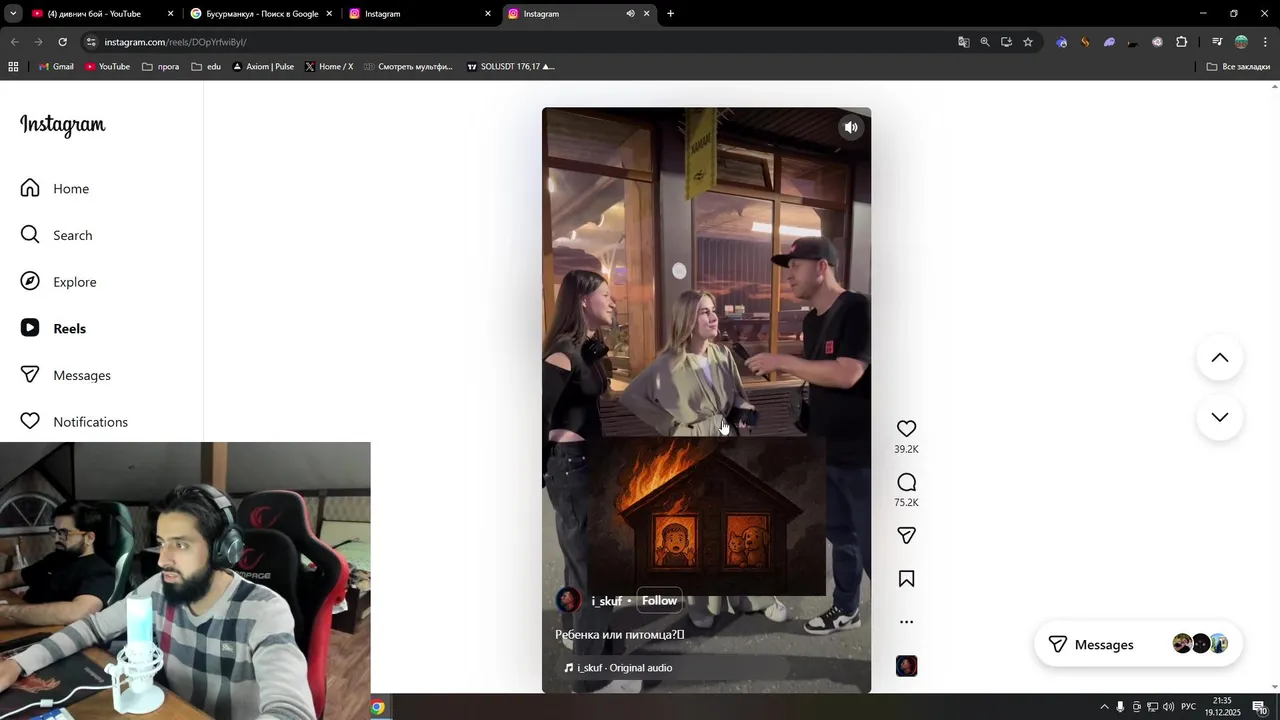Switch input language РУС
Image resolution: width=1280 pixels, height=720 pixels.
[1188, 707]
